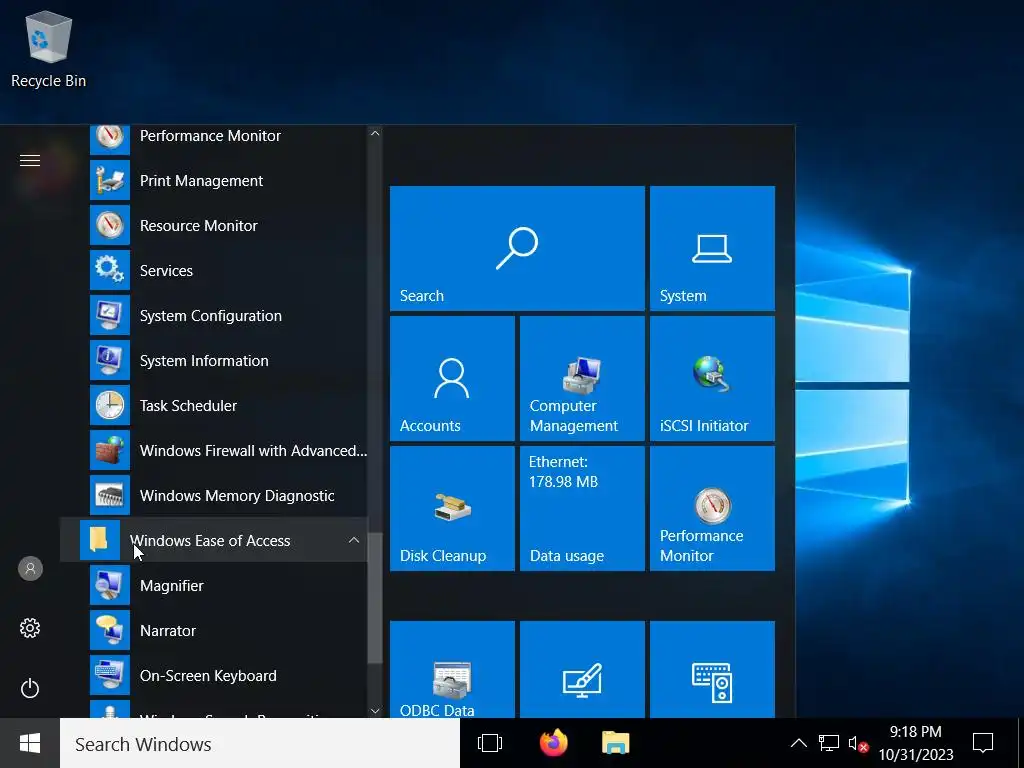The image size is (1024, 768).
Task: Open the network status tray icon
Action: point(829,743)
